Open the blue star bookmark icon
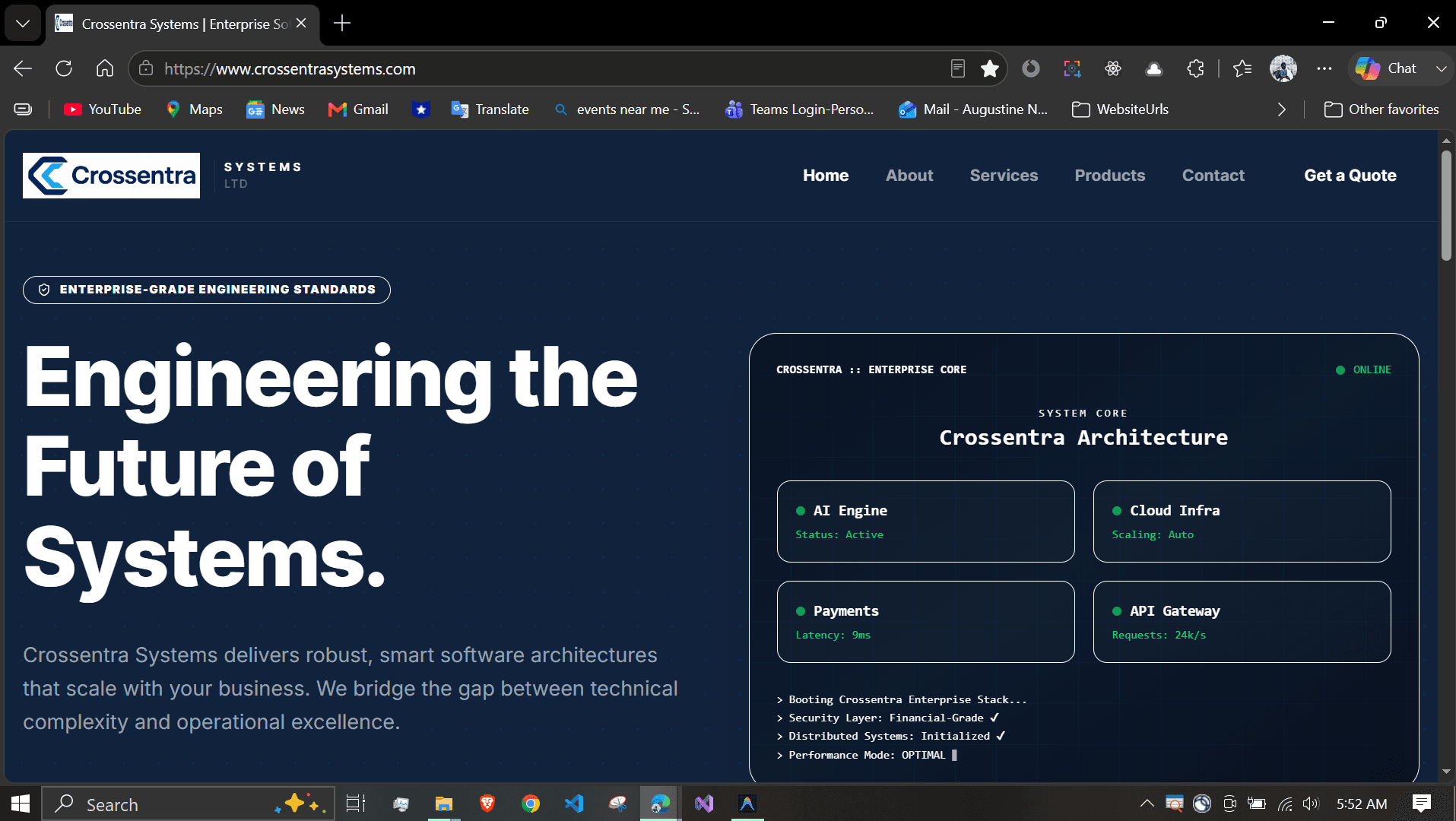The height and width of the screenshot is (821, 1456). click(x=420, y=109)
